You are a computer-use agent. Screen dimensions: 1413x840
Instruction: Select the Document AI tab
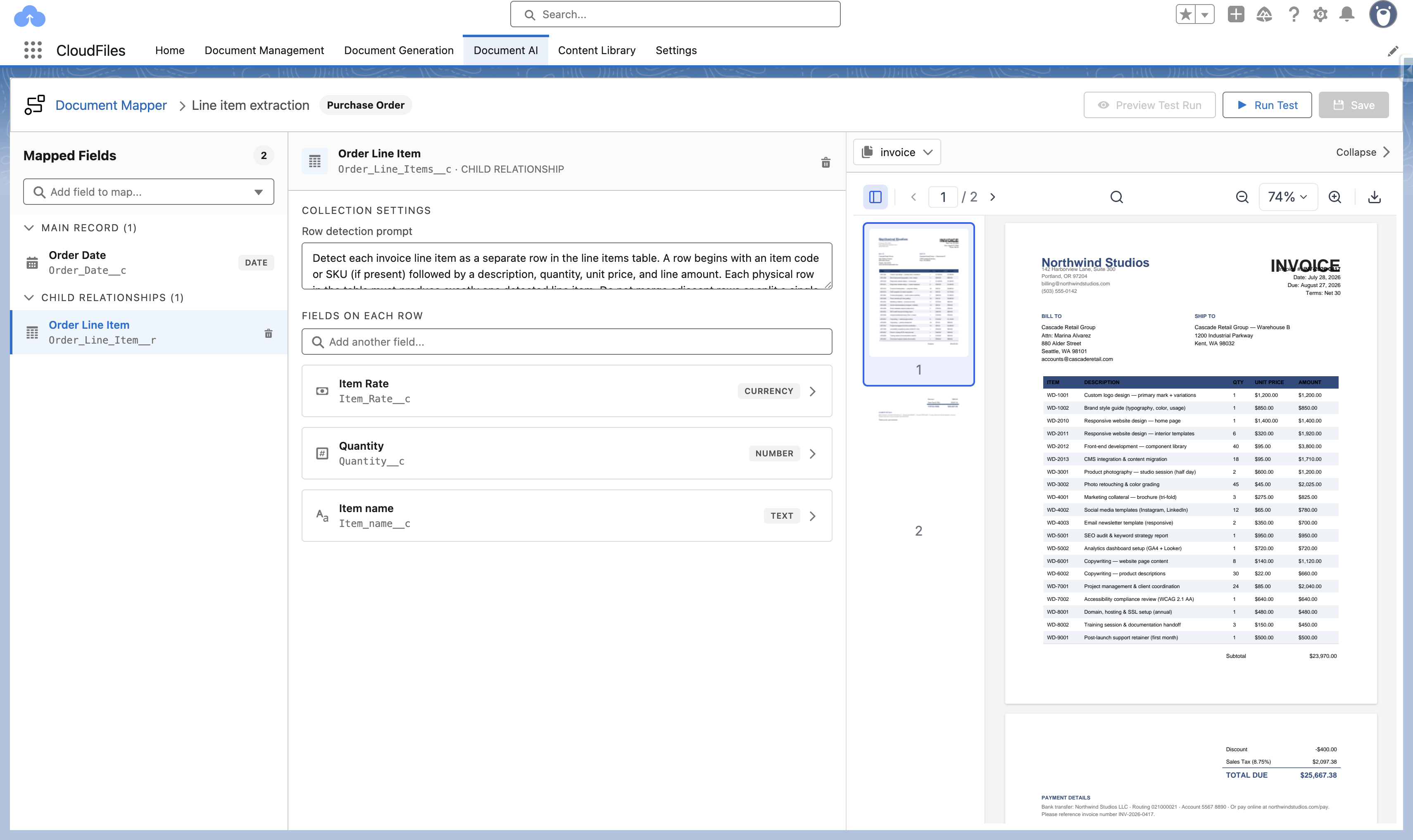click(506, 50)
